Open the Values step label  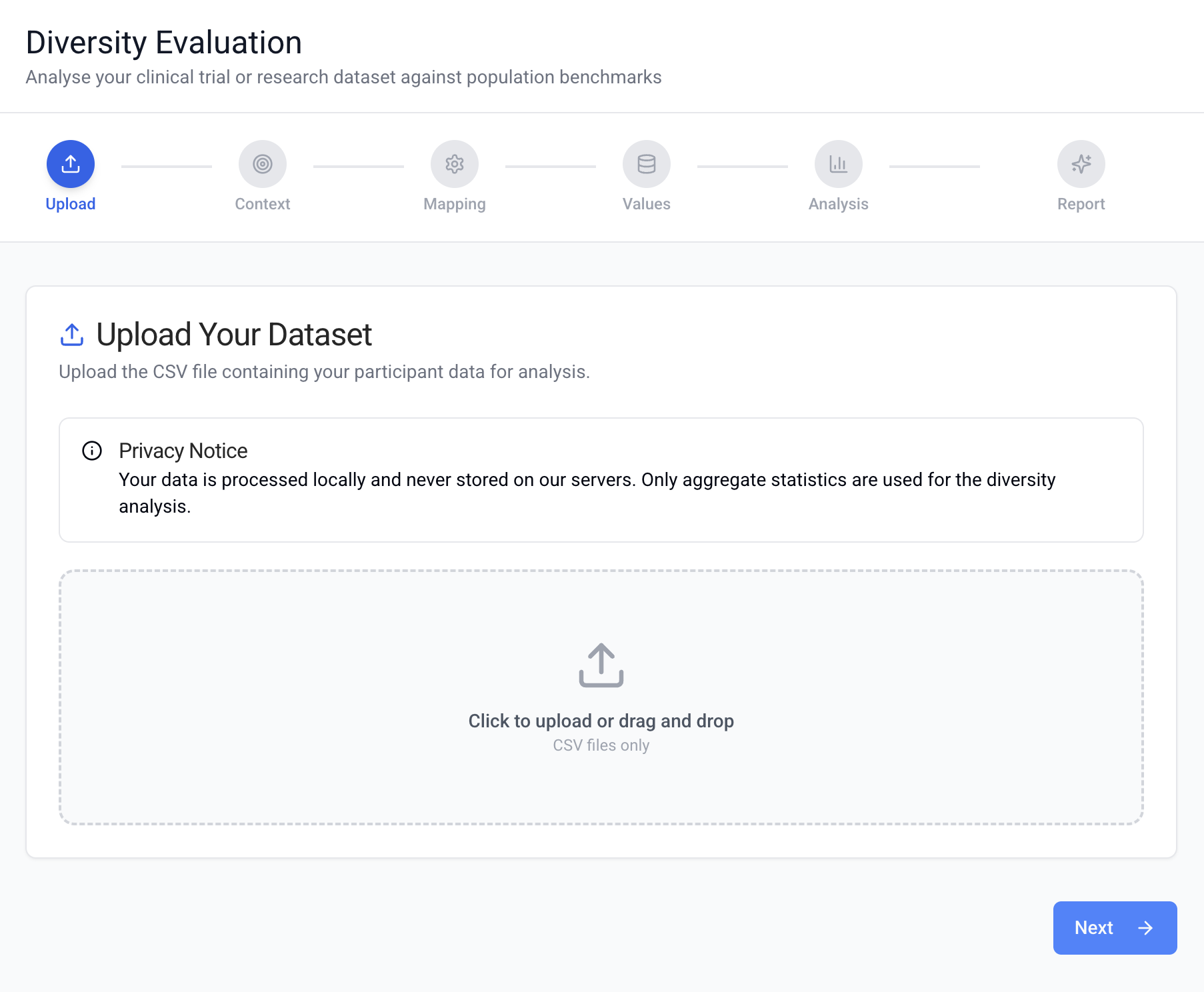point(647,204)
